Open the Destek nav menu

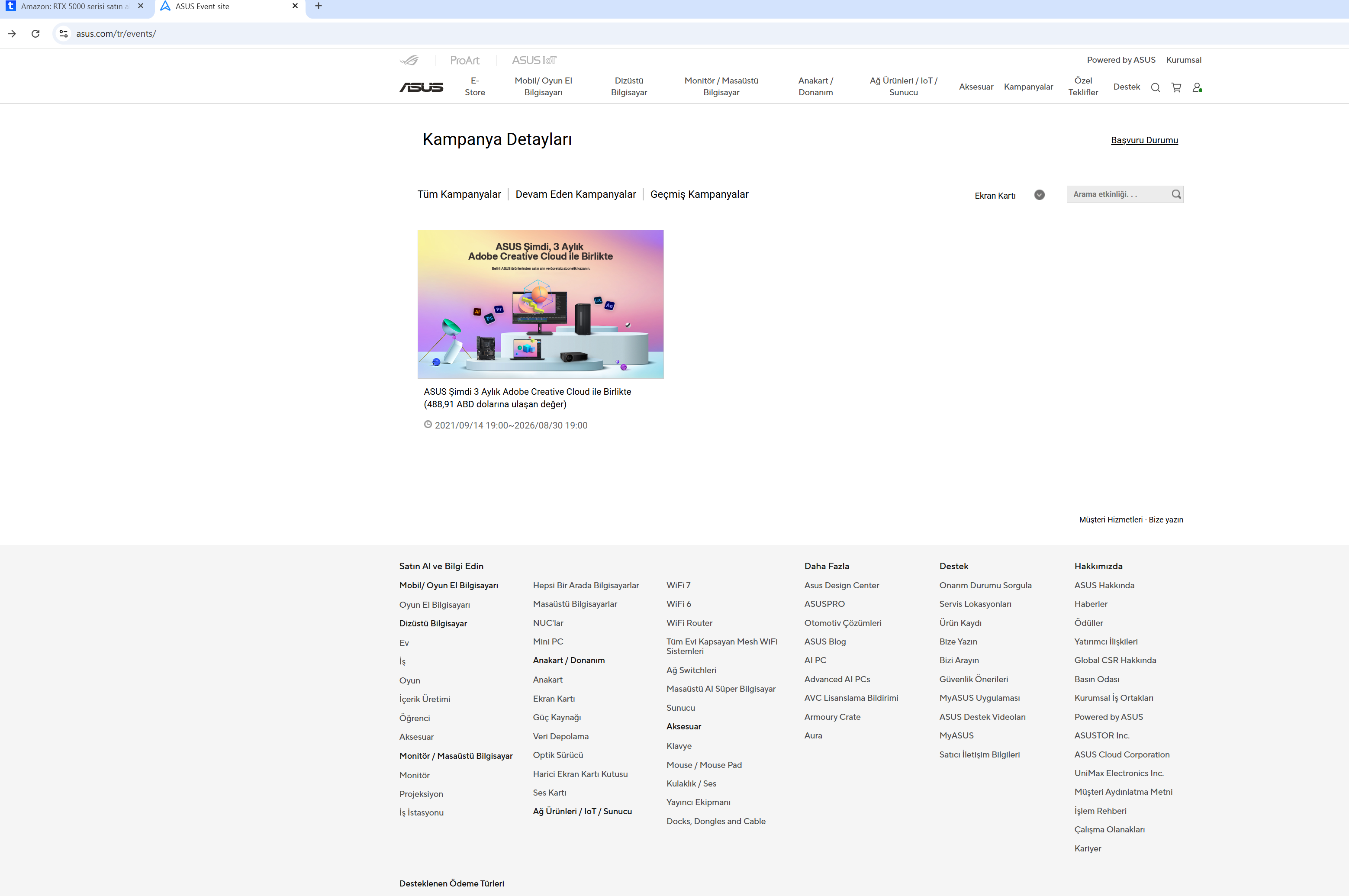point(1126,87)
